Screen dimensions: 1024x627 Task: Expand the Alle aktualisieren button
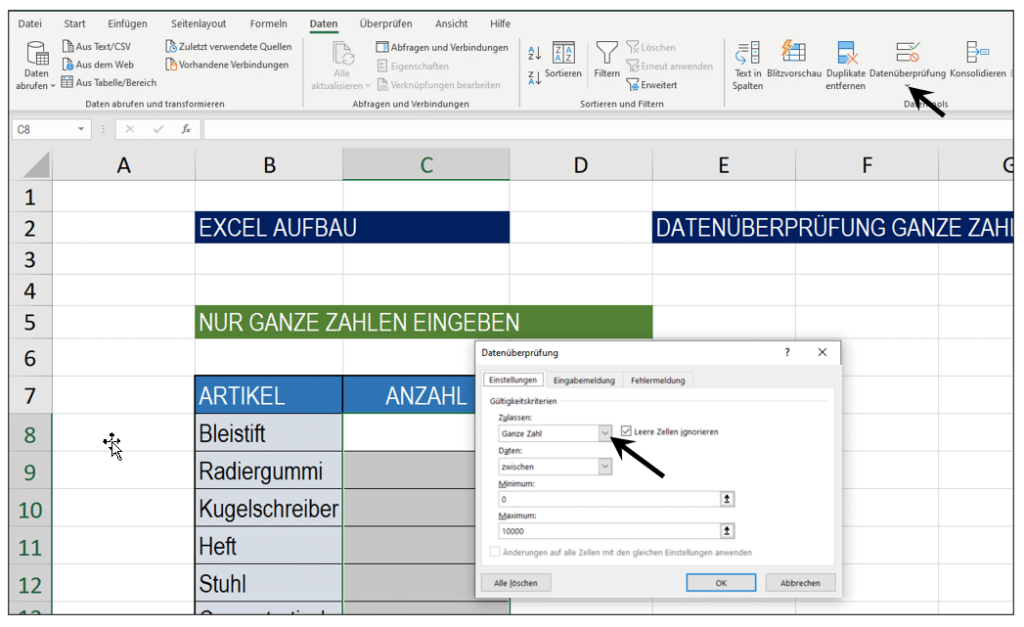click(x=341, y=65)
